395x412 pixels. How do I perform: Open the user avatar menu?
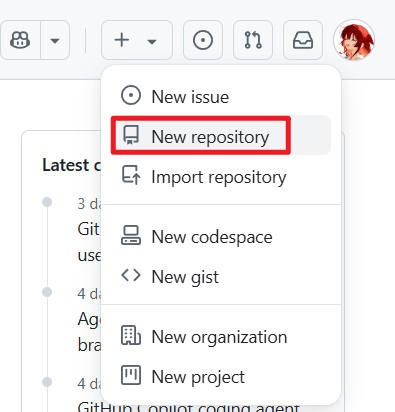(x=354, y=40)
